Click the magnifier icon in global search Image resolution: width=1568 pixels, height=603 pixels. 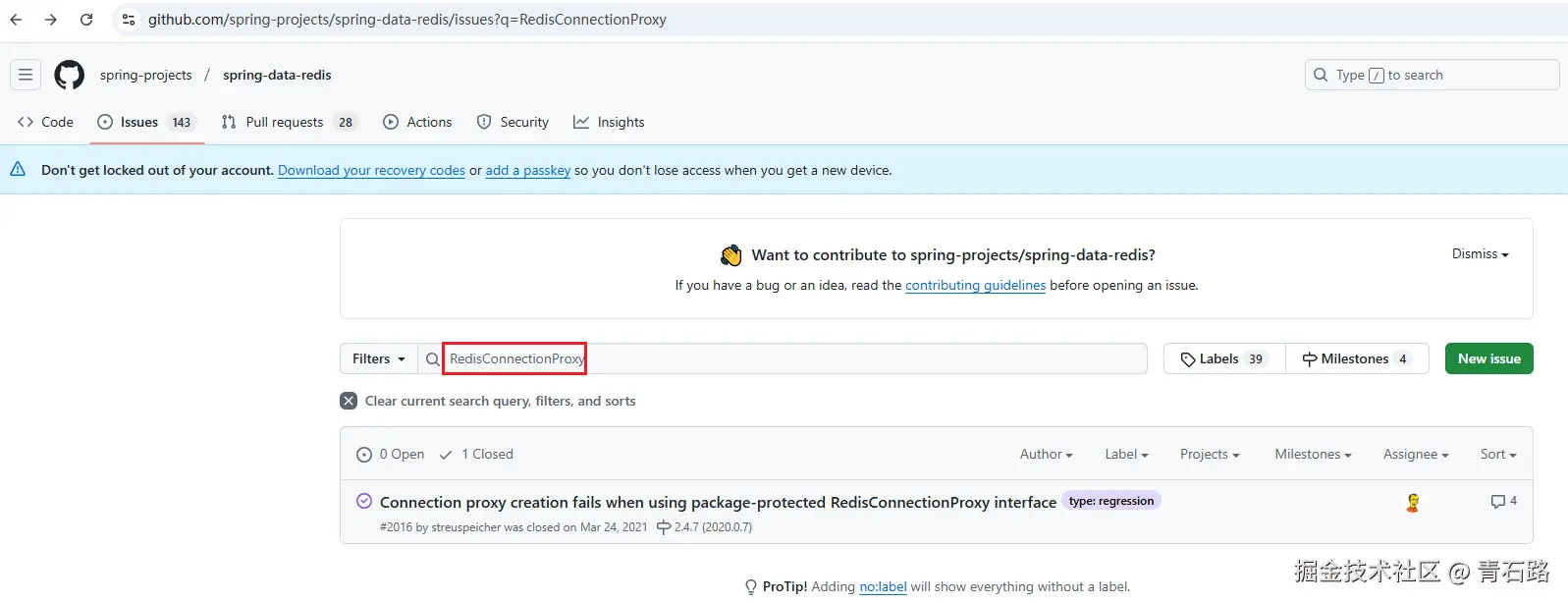[1321, 75]
